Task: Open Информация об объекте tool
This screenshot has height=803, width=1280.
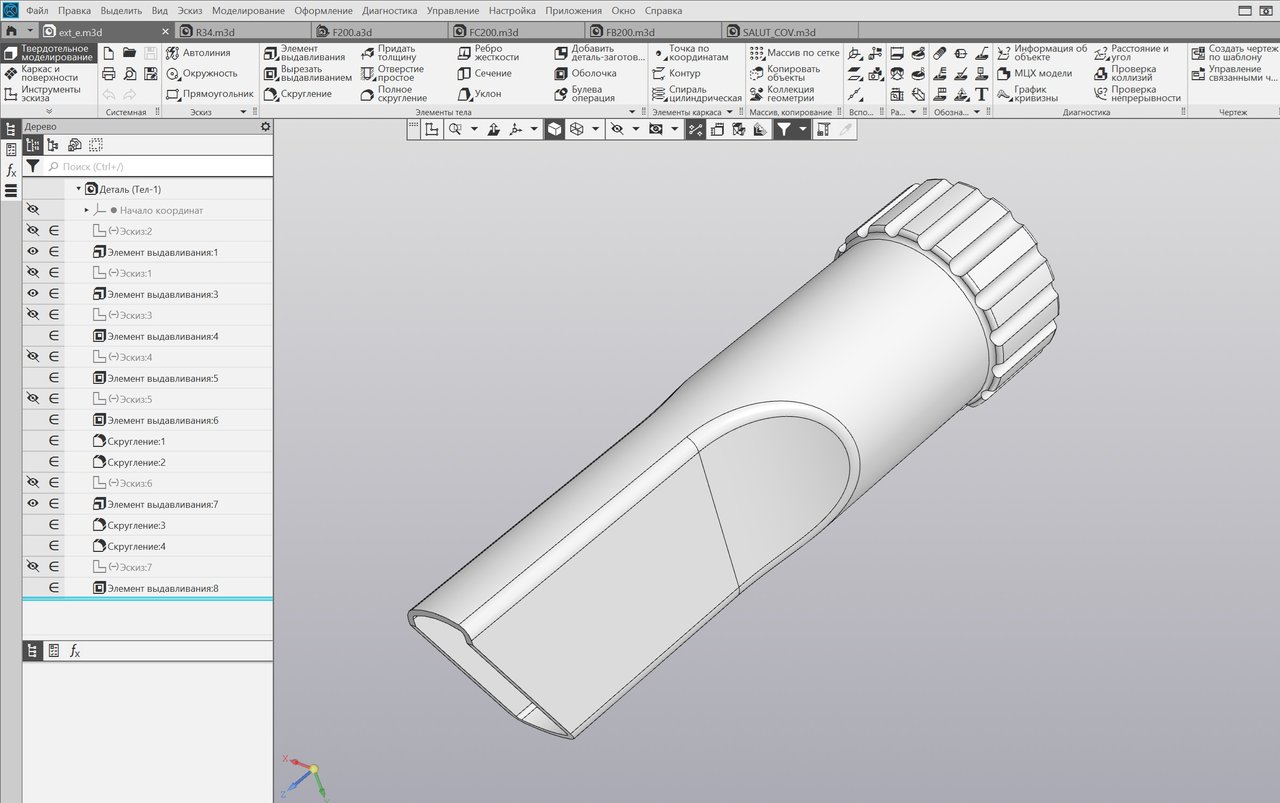Action: click(x=1042, y=52)
